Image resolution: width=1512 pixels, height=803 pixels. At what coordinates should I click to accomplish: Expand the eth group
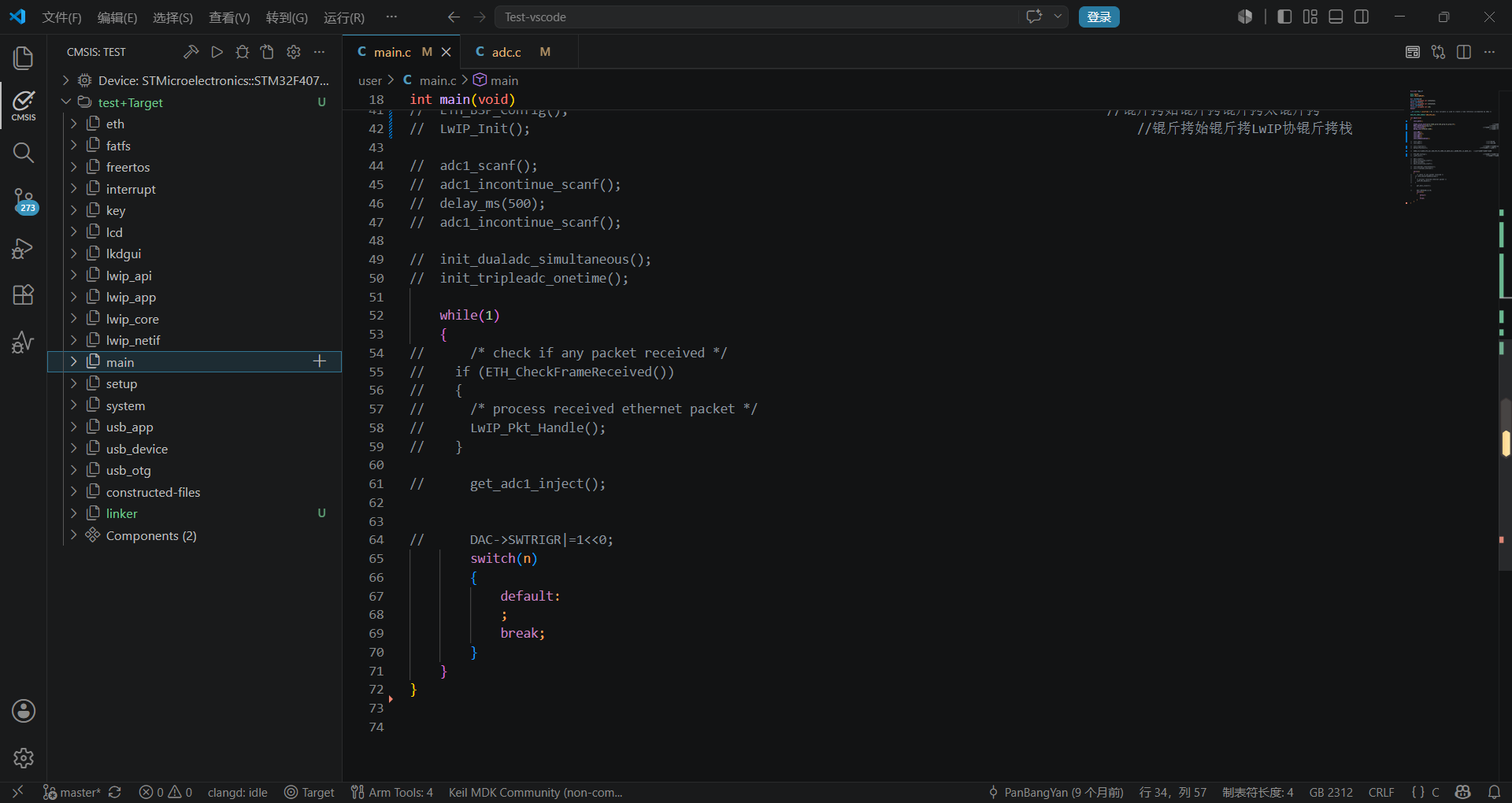point(74,124)
